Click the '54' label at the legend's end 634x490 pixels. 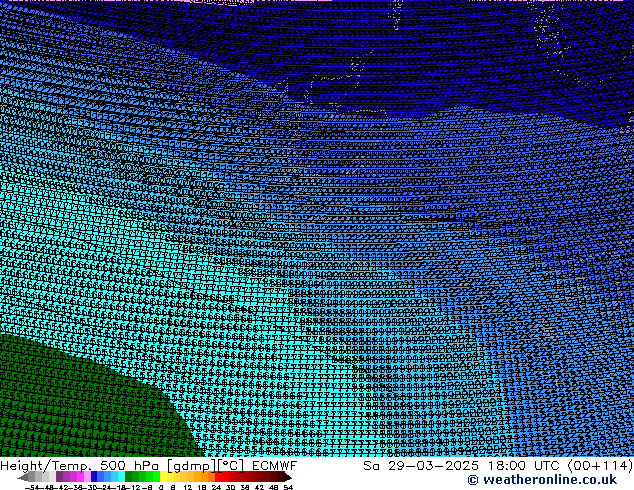click(x=288, y=488)
